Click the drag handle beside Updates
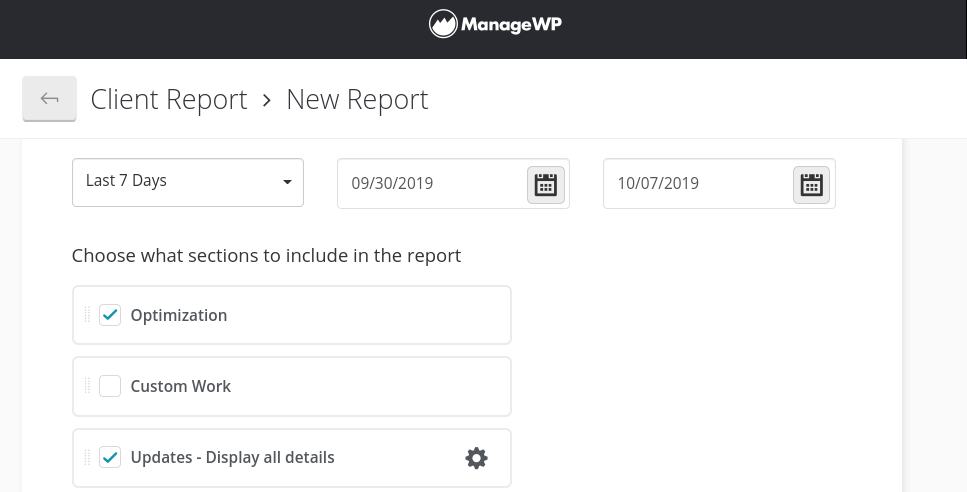Screen dimensions: 967x492 point(87,458)
